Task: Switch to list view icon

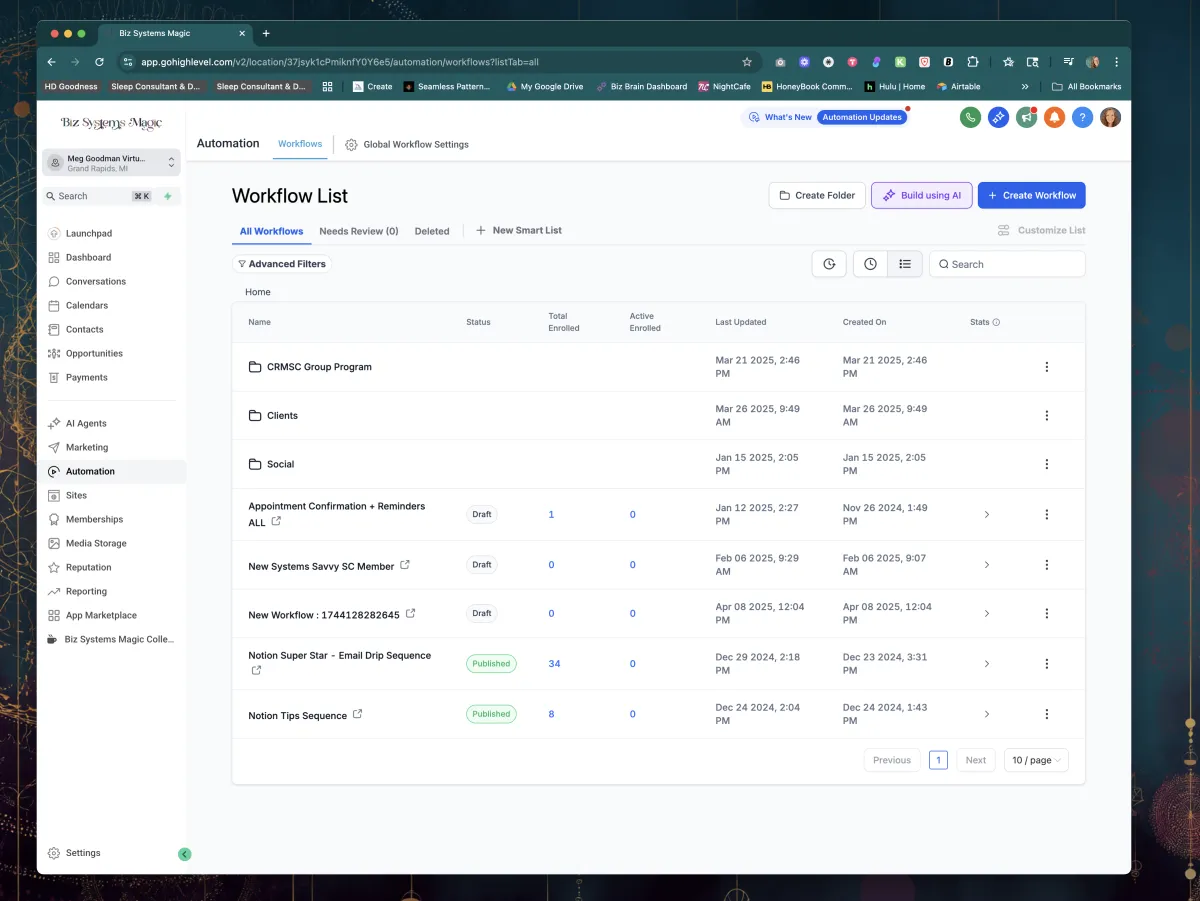Action: [x=905, y=264]
